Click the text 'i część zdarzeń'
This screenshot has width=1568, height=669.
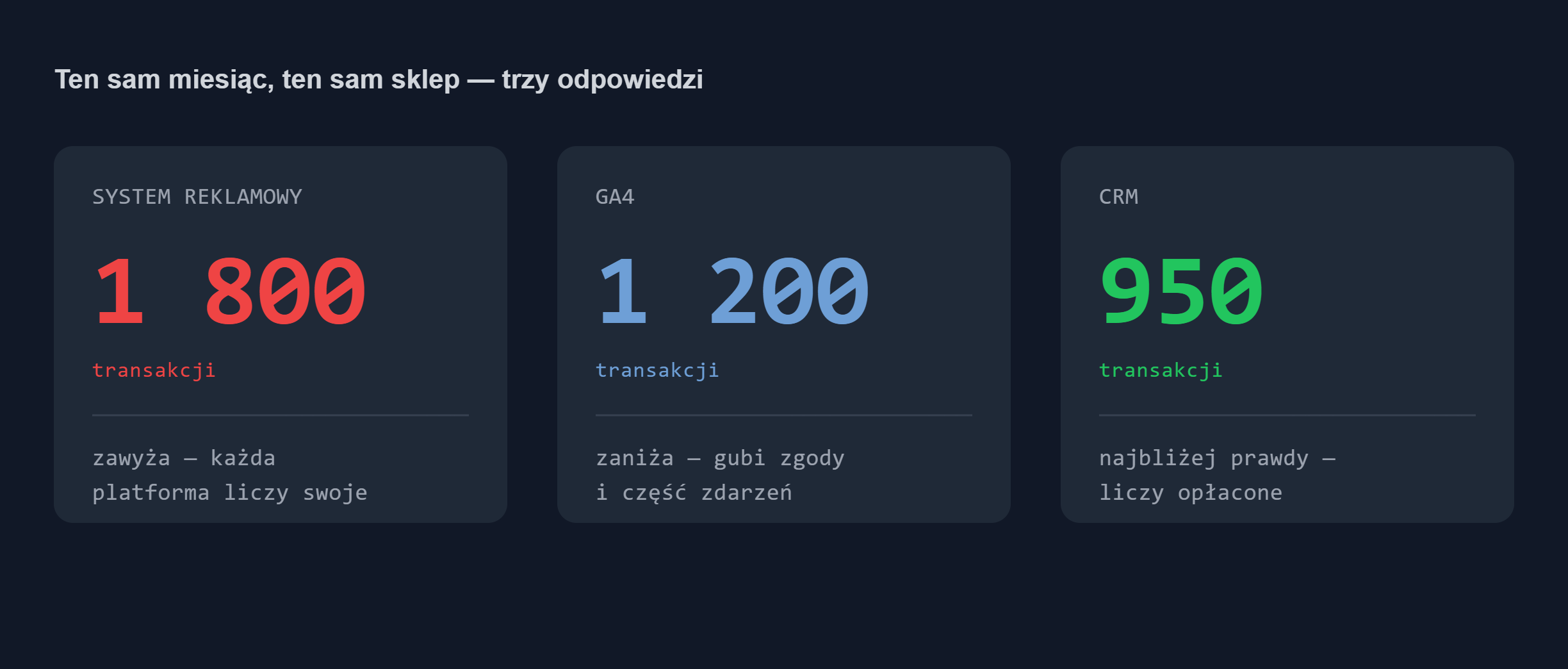coord(694,493)
